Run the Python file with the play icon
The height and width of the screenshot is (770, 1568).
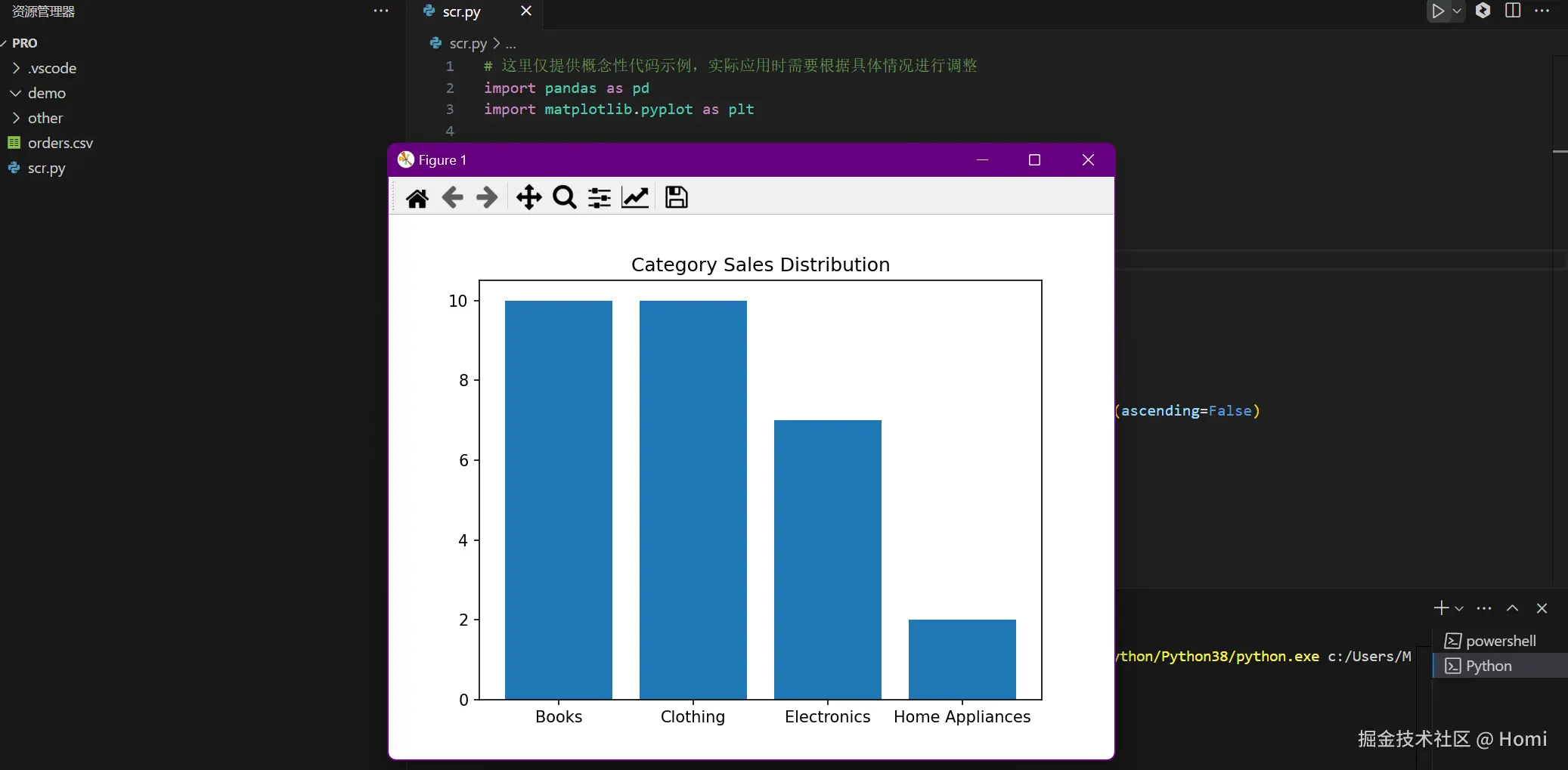click(x=1438, y=11)
